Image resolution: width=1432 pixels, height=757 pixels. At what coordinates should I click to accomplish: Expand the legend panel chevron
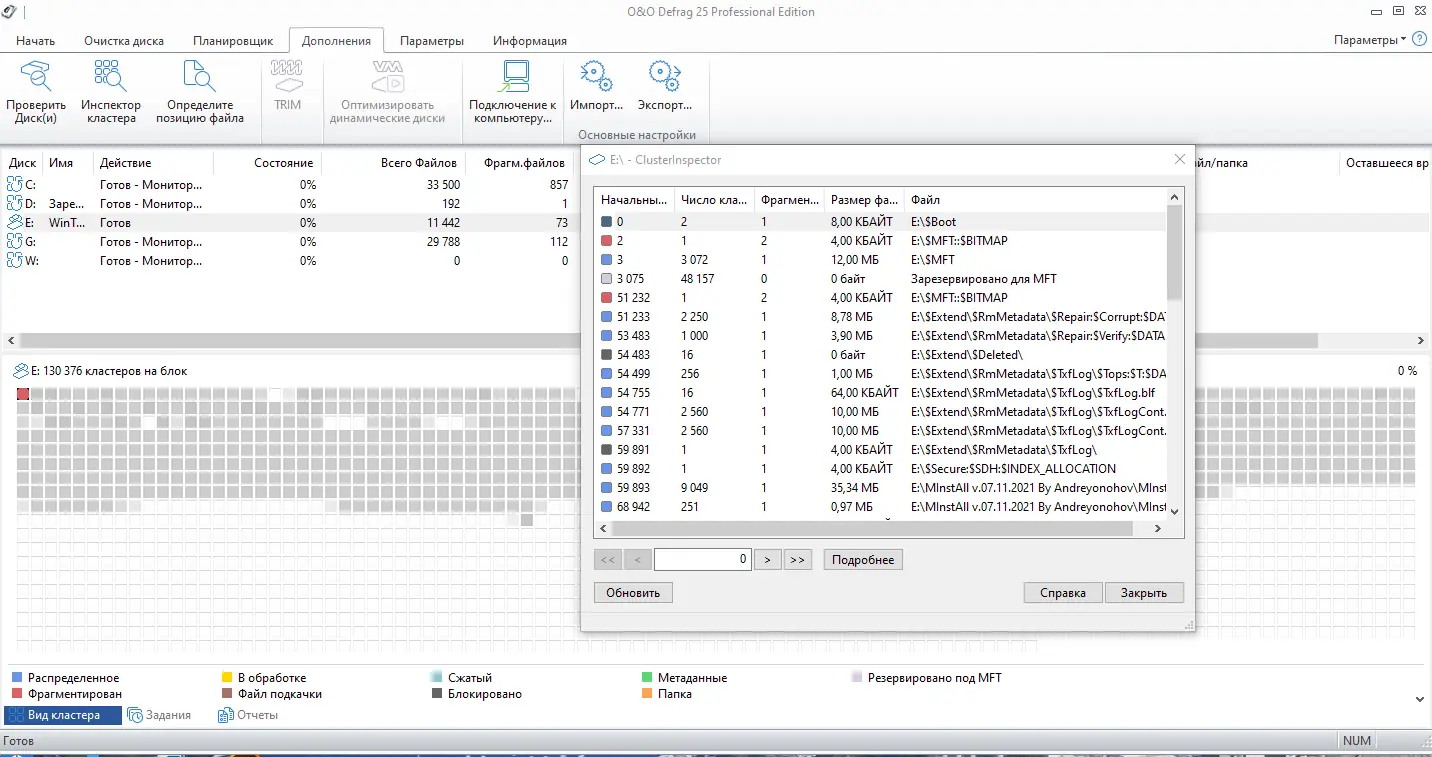point(1420,699)
